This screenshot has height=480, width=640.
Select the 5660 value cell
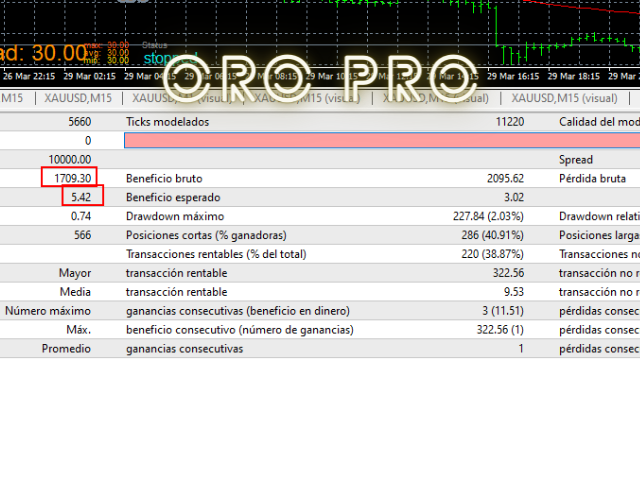pos(80,122)
